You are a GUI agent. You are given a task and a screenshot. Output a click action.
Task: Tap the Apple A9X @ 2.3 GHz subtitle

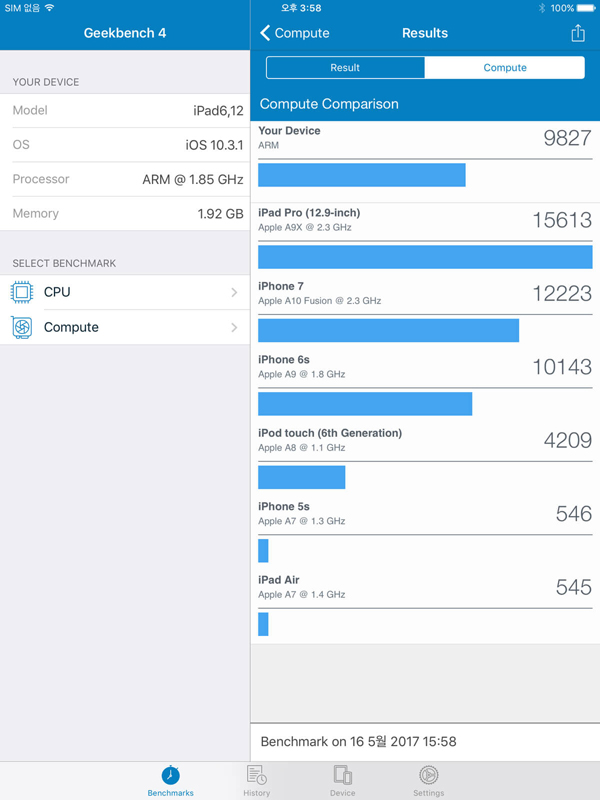pyautogui.click(x=305, y=228)
